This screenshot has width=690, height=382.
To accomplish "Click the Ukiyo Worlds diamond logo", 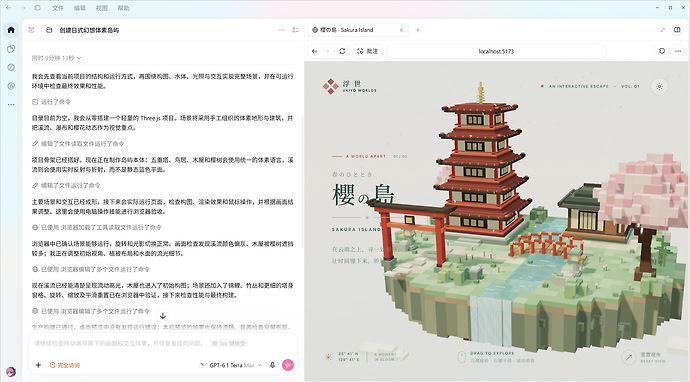I will tap(330, 86).
